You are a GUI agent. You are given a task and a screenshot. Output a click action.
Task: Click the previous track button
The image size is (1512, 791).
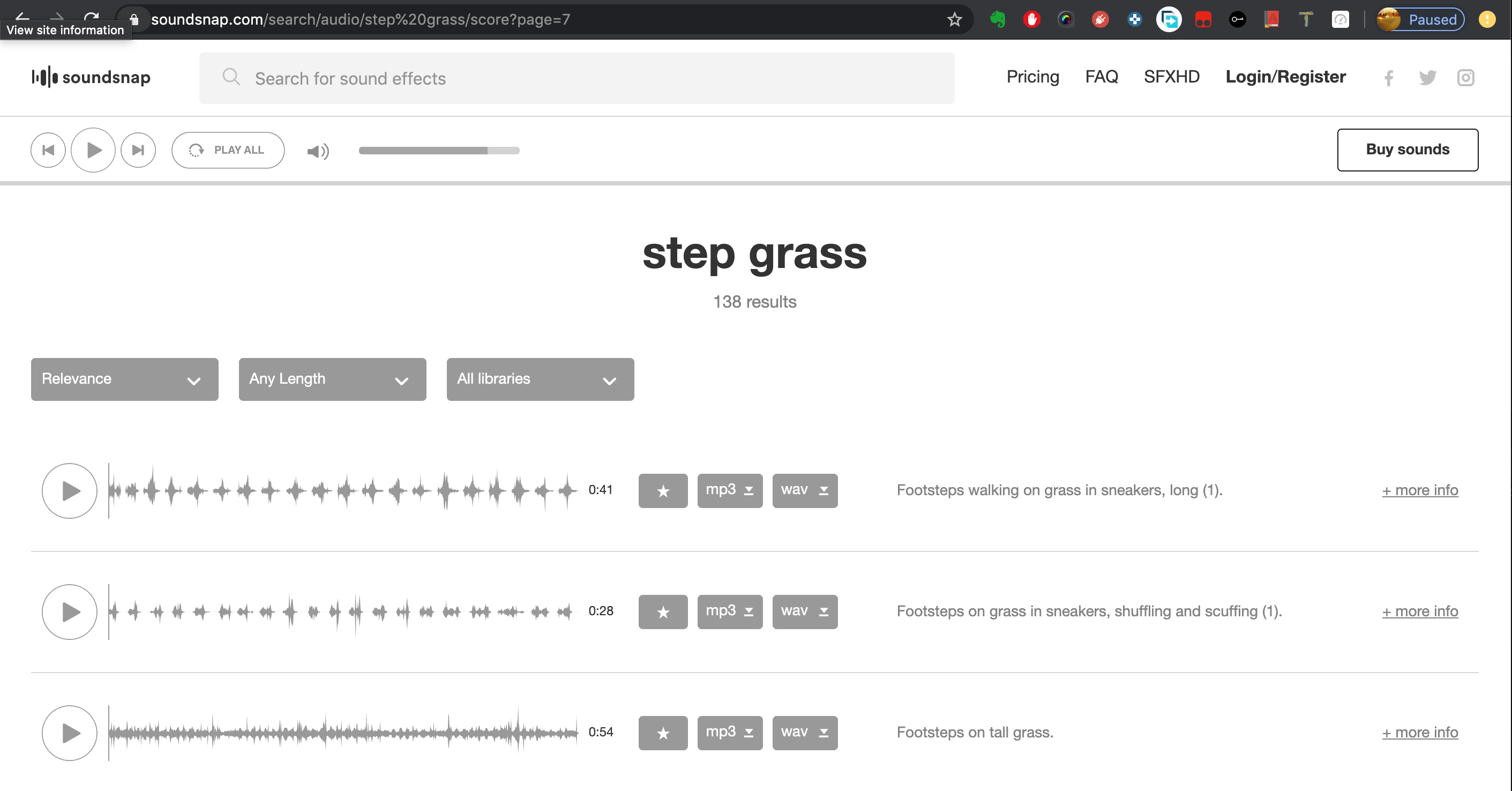48,150
